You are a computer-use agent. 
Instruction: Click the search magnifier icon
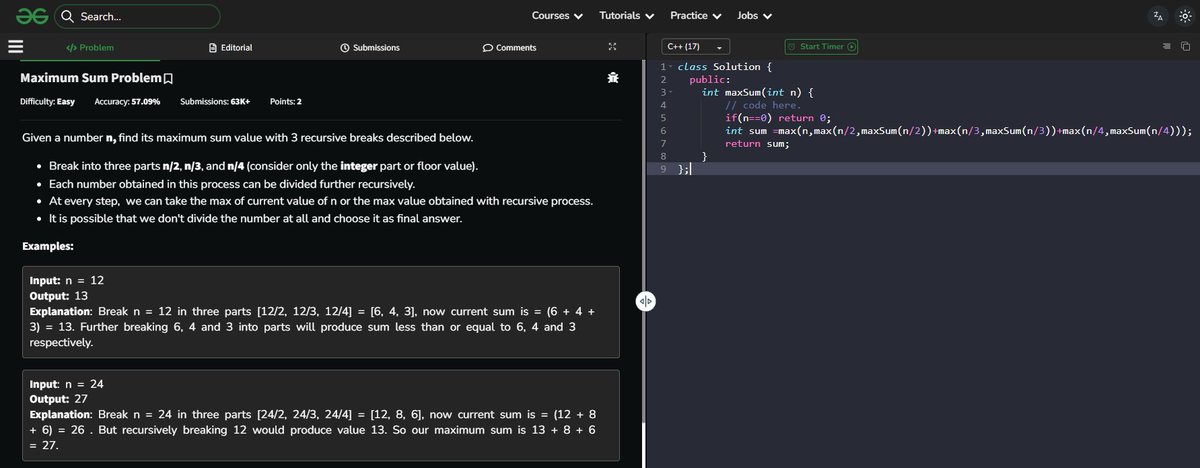coord(67,16)
